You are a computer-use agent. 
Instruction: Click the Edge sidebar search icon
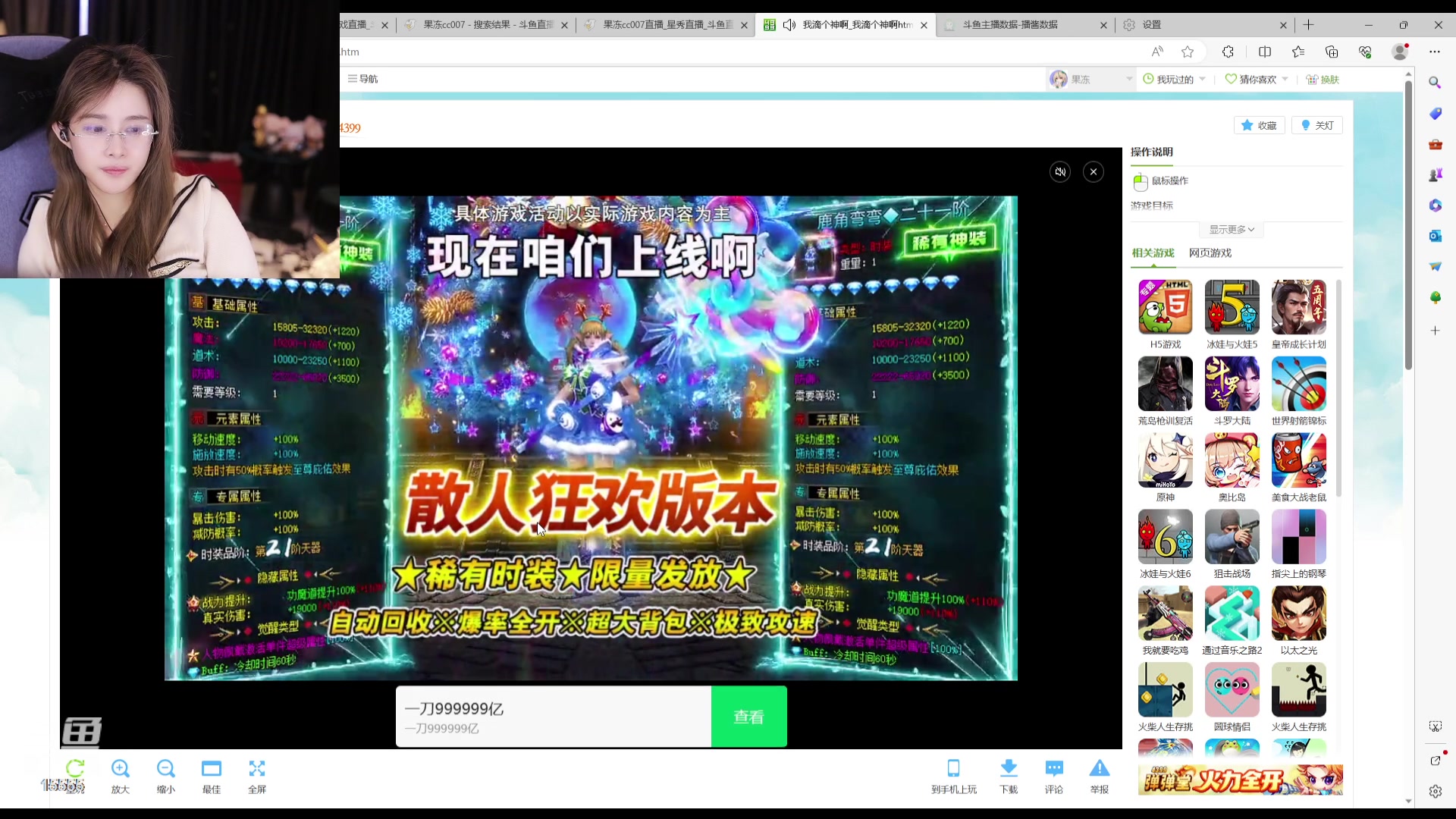1435,83
